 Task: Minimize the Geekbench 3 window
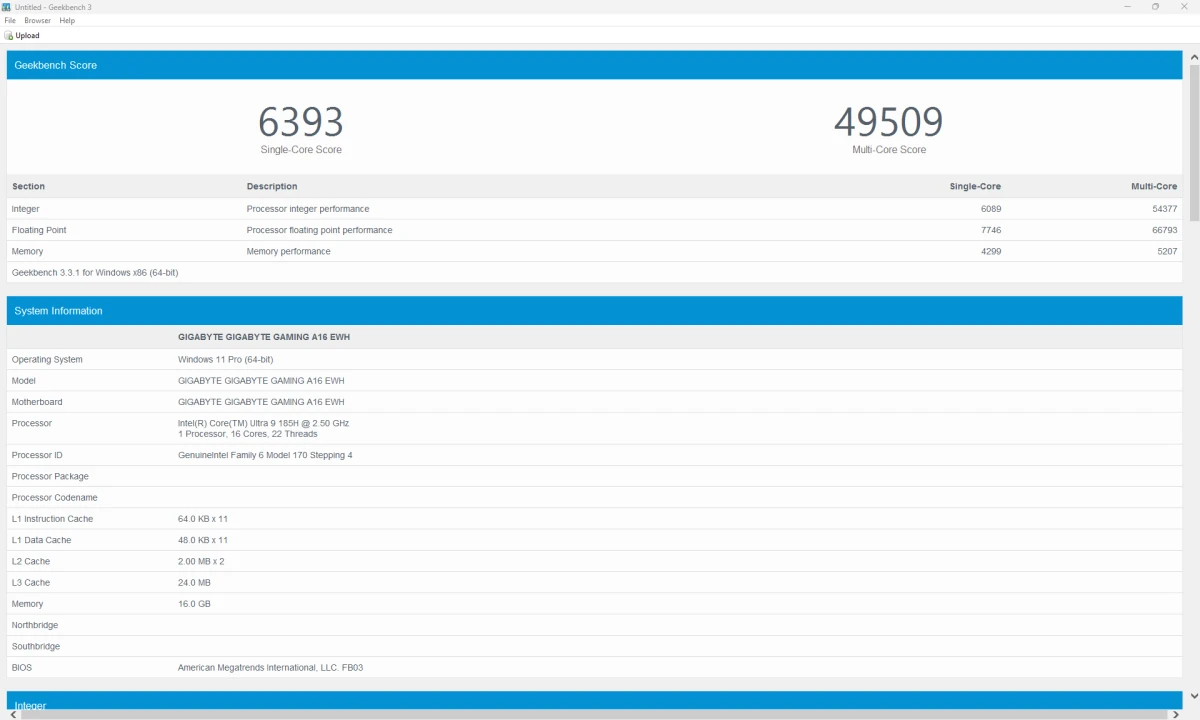[1127, 7]
